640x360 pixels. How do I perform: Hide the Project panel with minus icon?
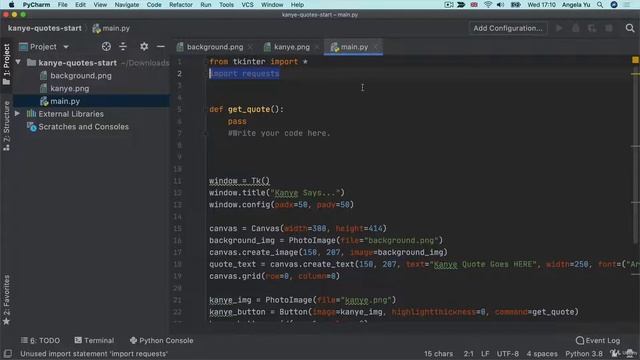161,47
